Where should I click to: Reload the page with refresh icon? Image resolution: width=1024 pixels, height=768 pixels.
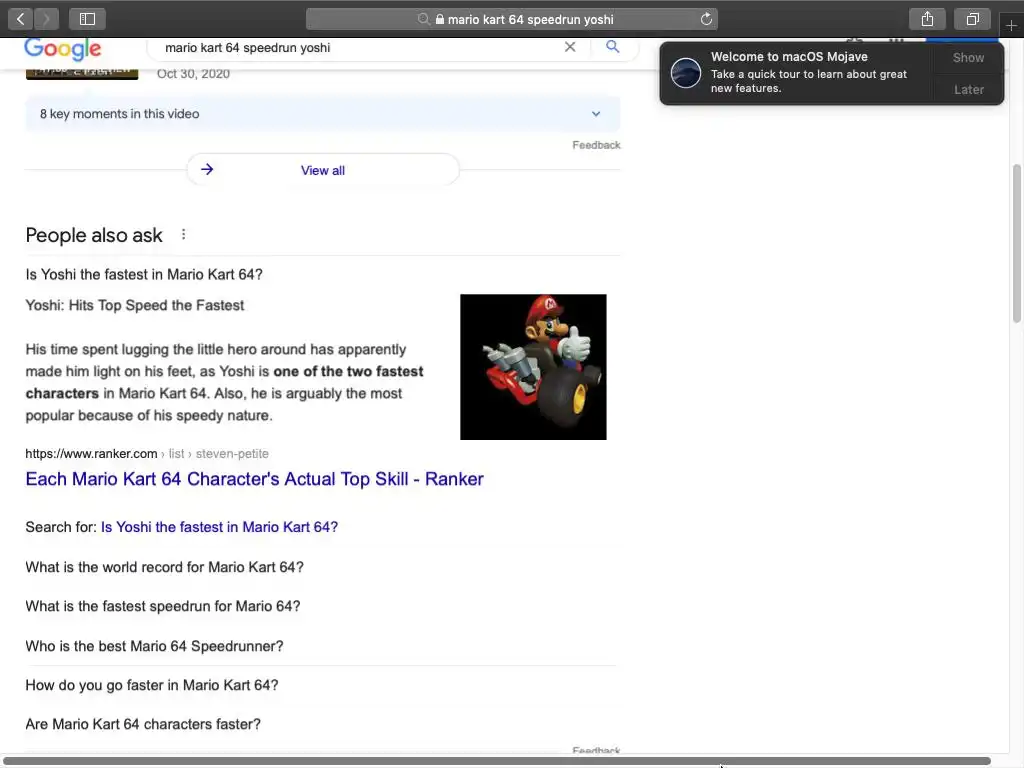tap(706, 19)
